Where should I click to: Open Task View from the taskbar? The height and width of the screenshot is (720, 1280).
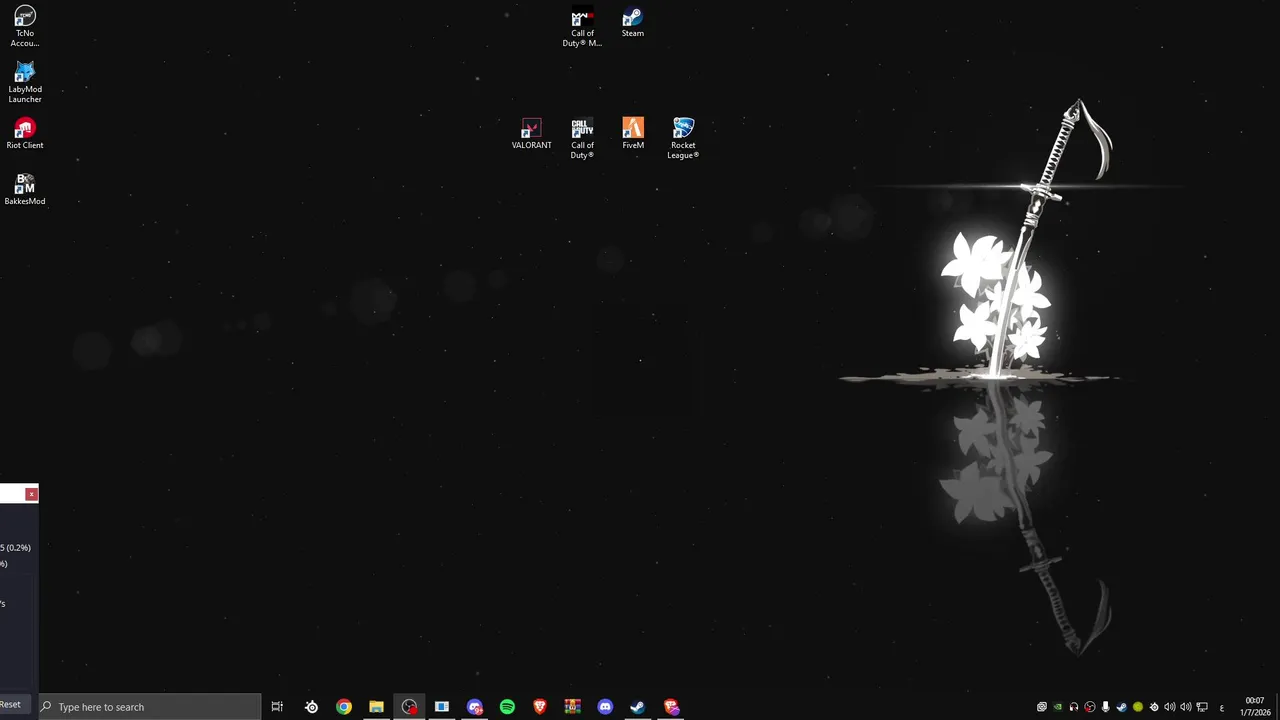(x=277, y=707)
